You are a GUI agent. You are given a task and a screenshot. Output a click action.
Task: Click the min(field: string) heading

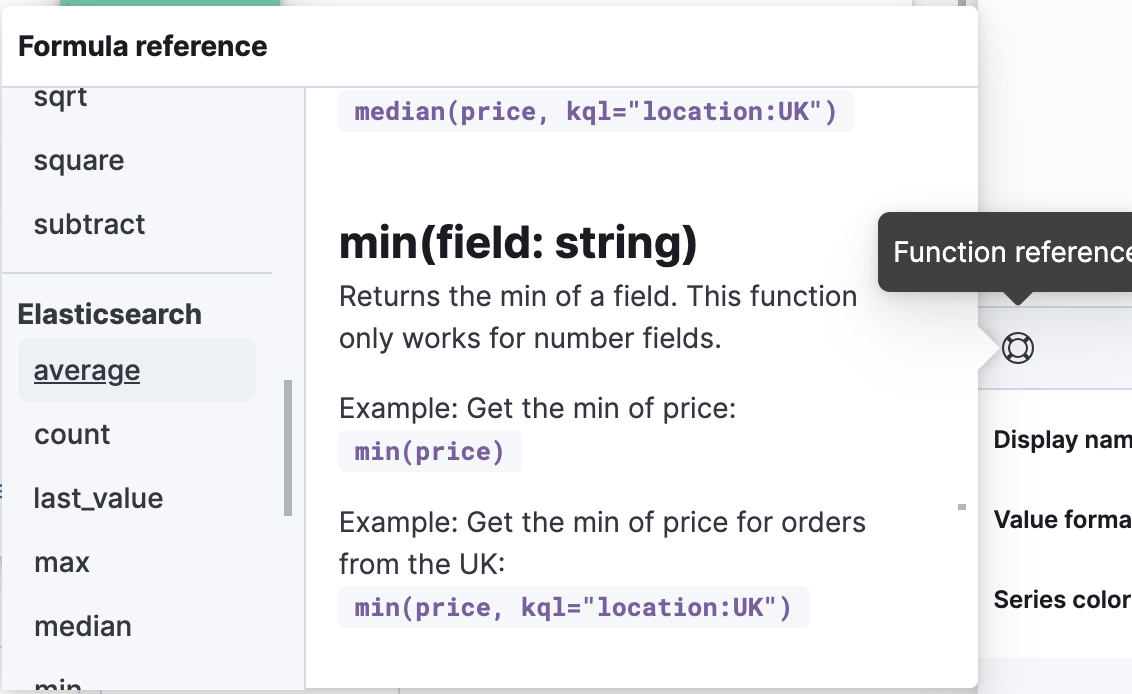pyautogui.click(x=518, y=243)
